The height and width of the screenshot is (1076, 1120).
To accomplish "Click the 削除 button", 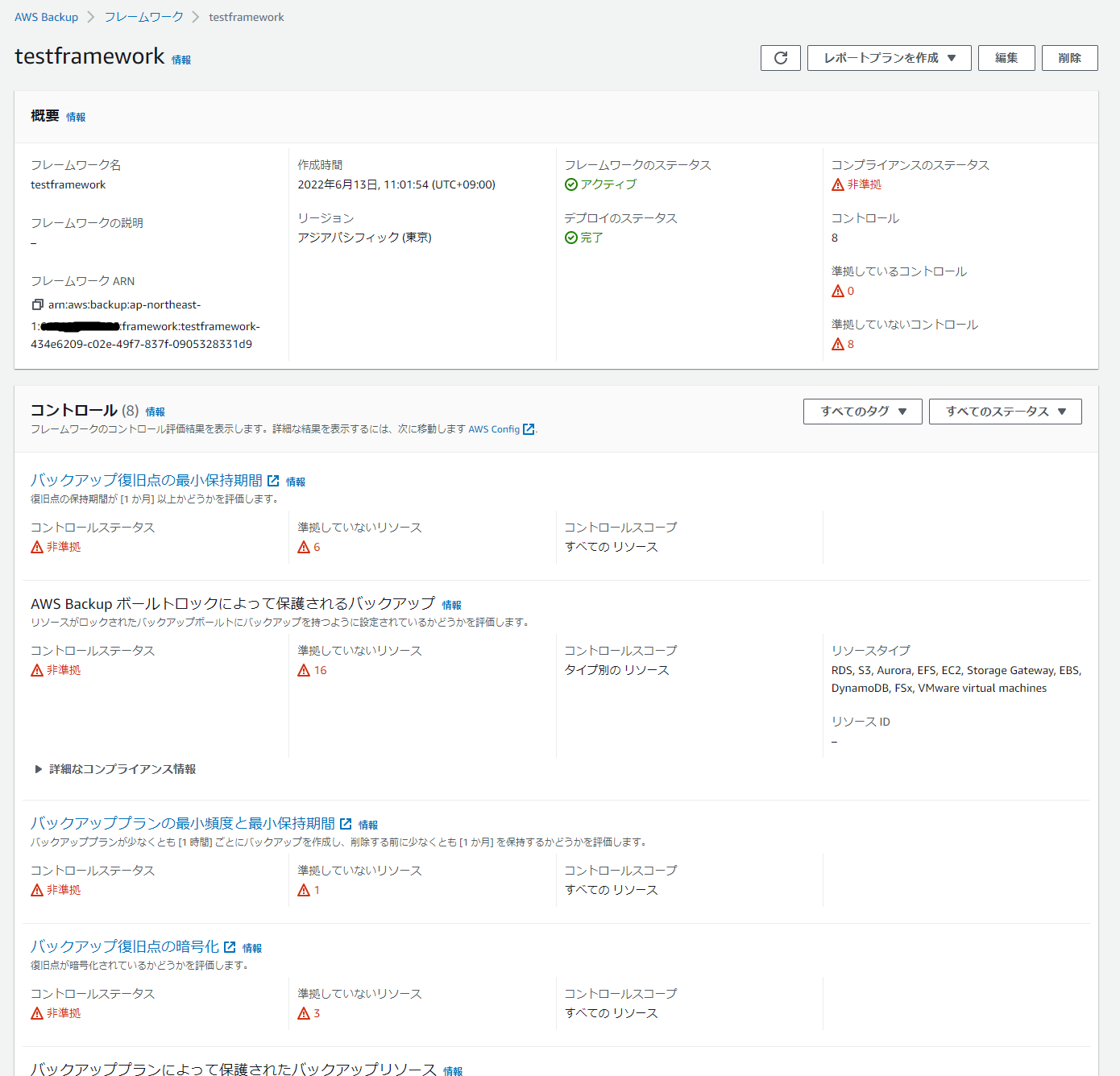I will tap(1069, 58).
